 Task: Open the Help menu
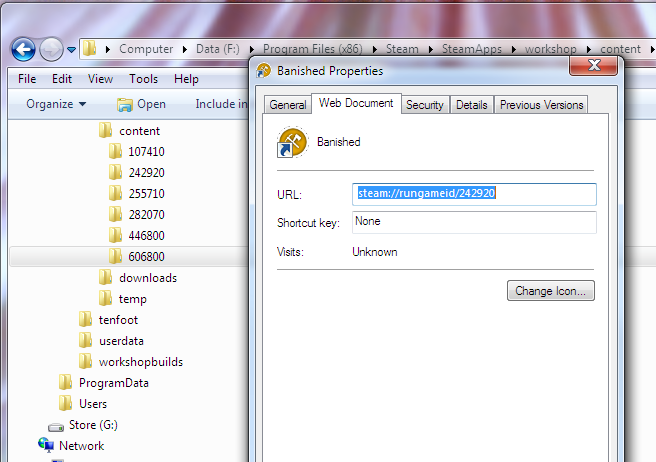pyautogui.click(x=186, y=79)
